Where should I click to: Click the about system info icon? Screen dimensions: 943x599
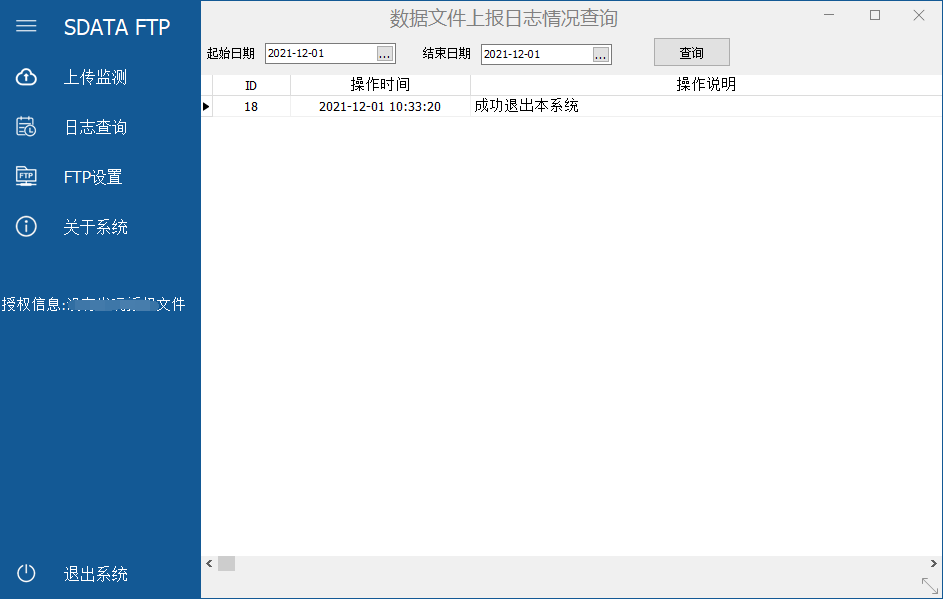click(26, 227)
